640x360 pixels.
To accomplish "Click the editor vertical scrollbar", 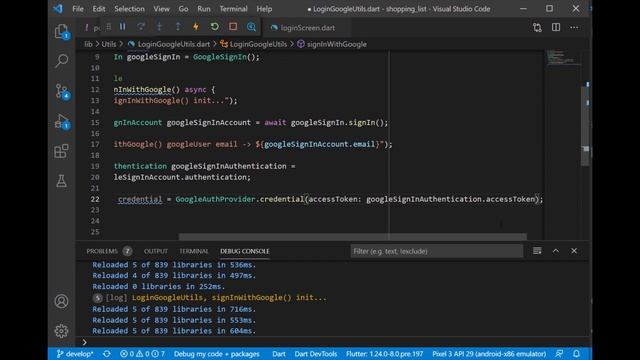I will [x=585, y=127].
